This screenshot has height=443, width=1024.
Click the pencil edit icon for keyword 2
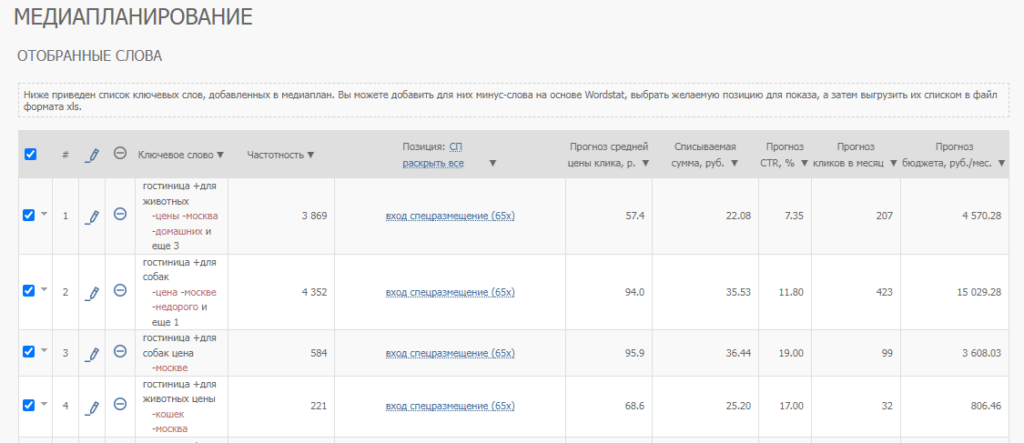pyautogui.click(x=92, y=292)
